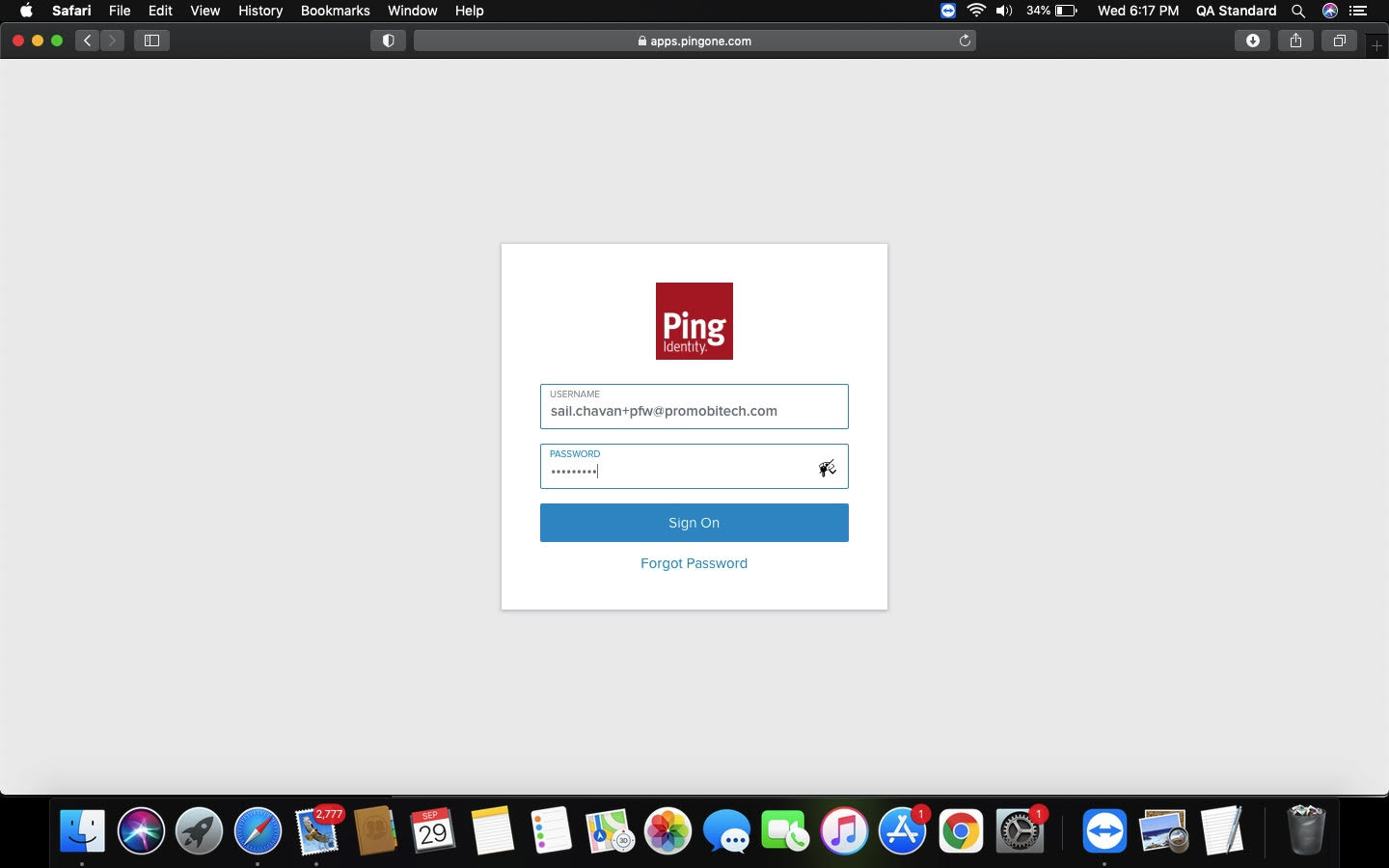Screen dimensions: 1389x868
Task: Open the Window menu
Action: (x=412, y=11)
